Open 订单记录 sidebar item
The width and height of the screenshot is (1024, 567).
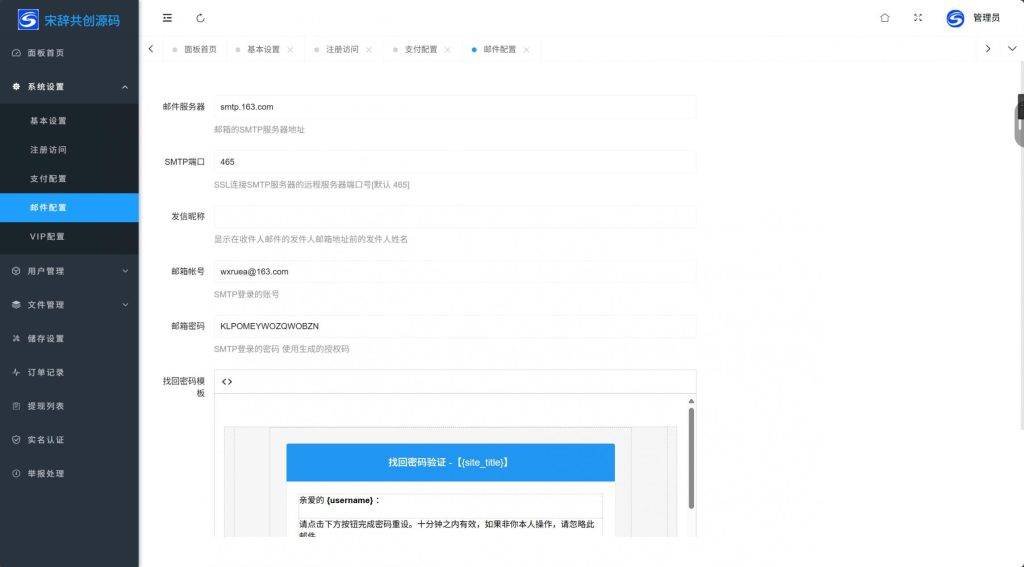pos(69,372)
